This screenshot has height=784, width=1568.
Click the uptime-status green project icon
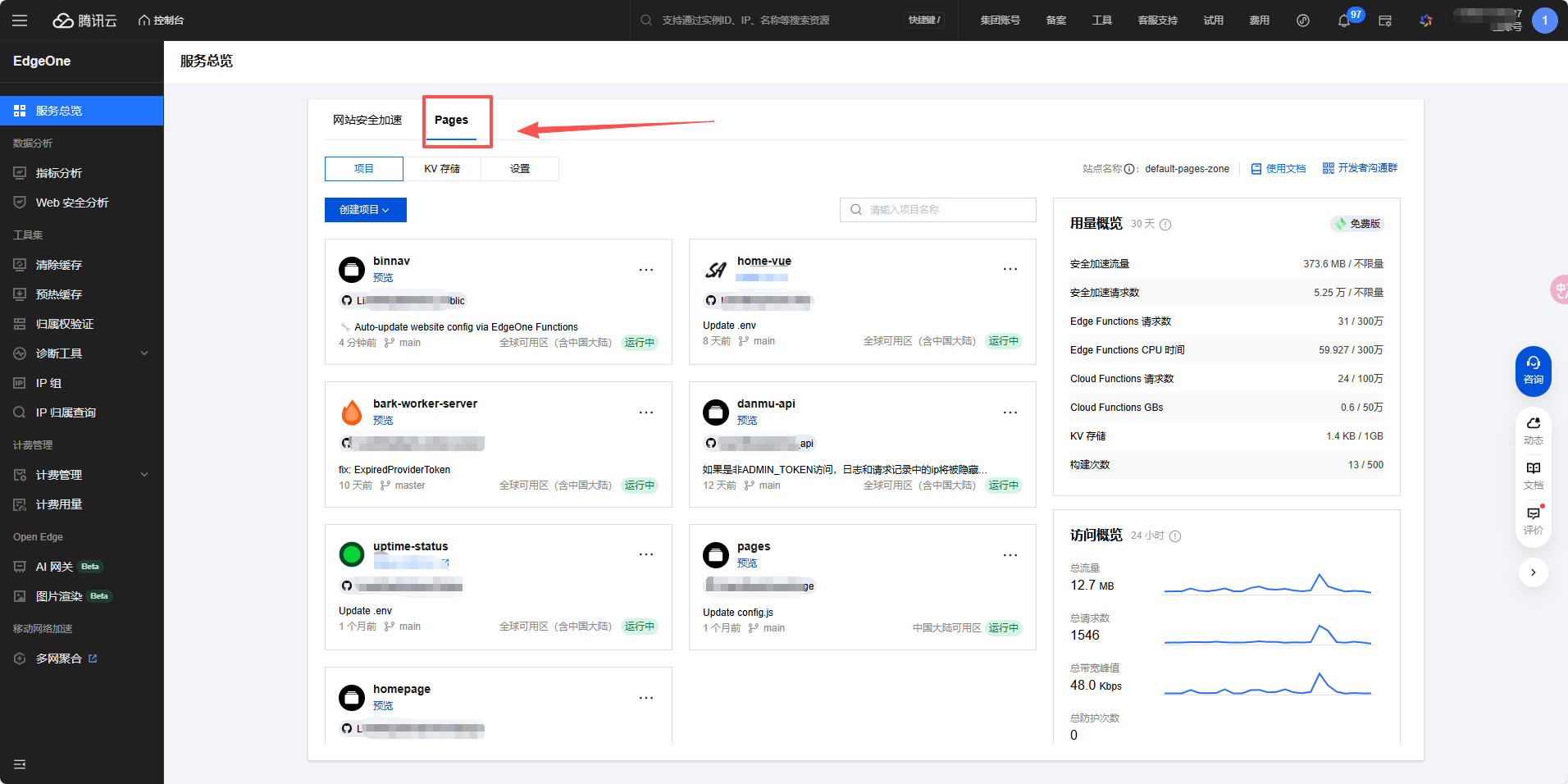pyautogui.click(x=352, y=554)
